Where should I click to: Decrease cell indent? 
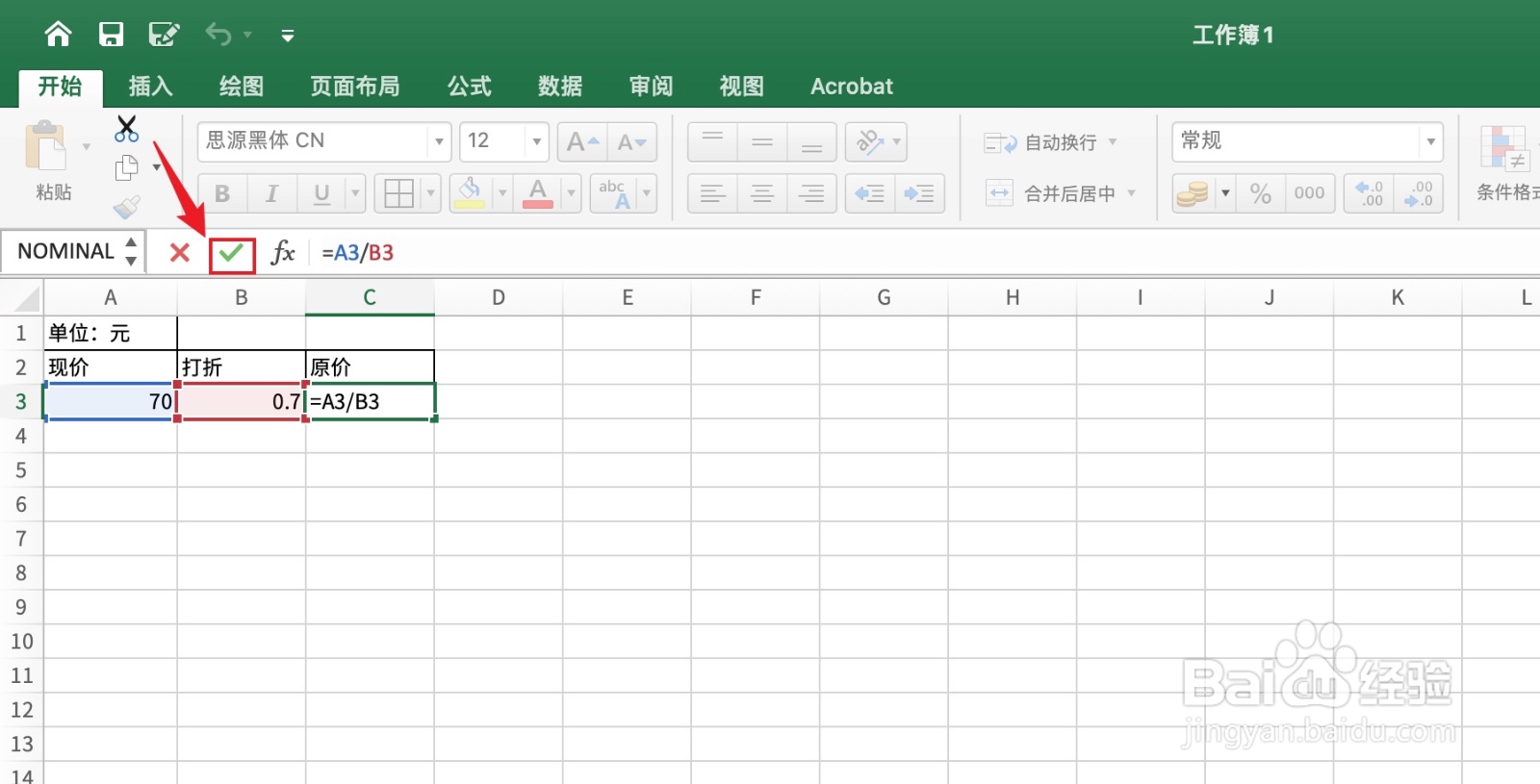click(x=870, y=193)
